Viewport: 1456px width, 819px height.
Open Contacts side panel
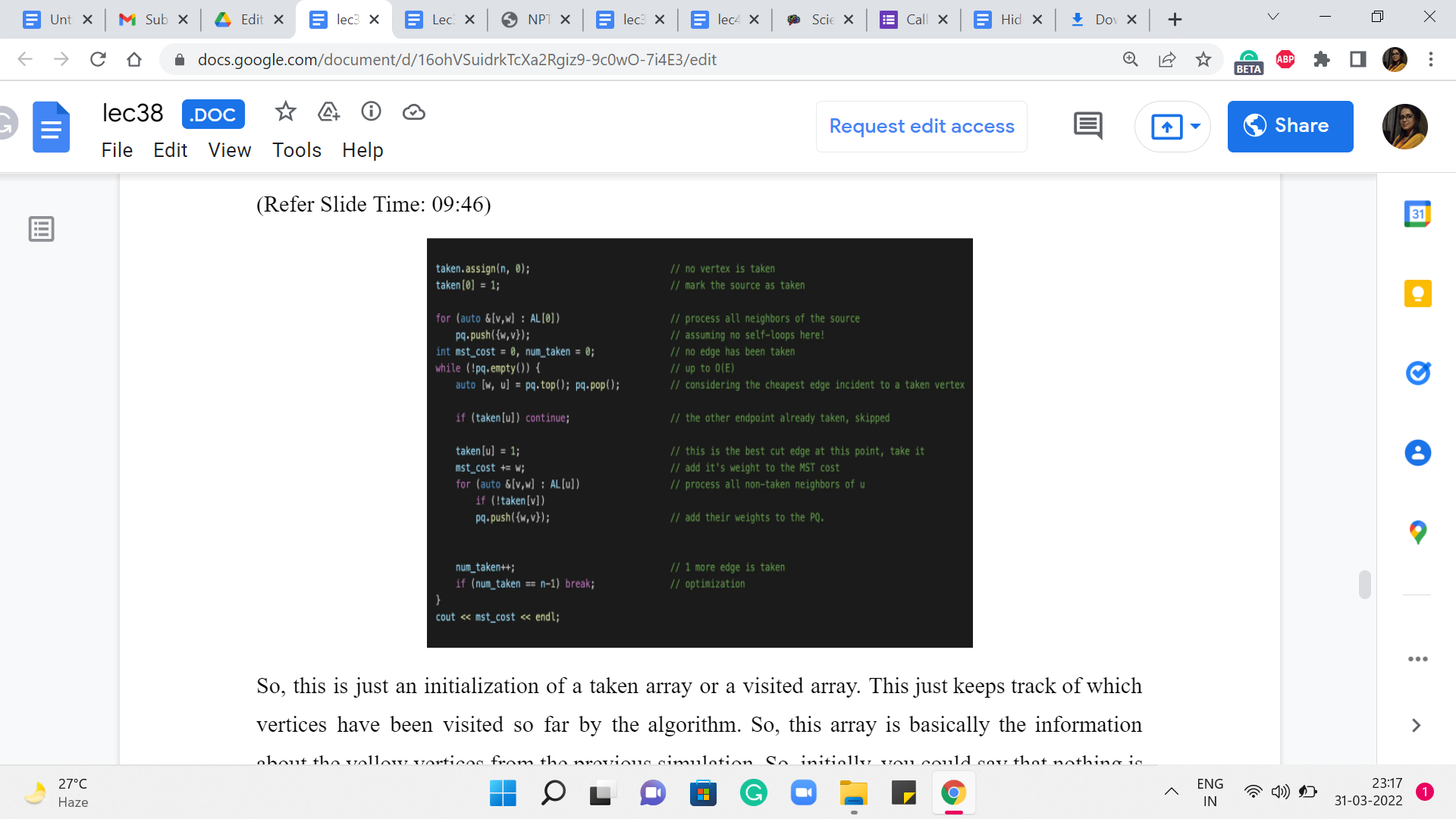[x=1417, y=453]
